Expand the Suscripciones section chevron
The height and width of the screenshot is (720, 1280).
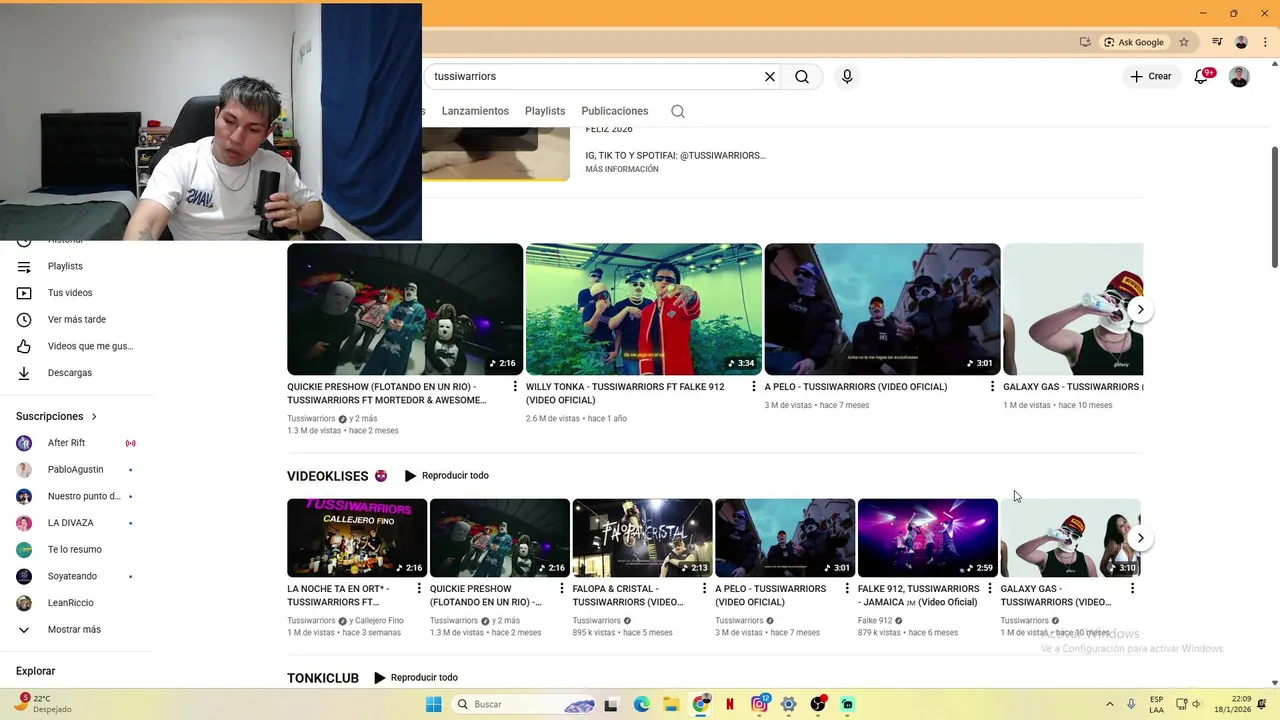point(94,416)
